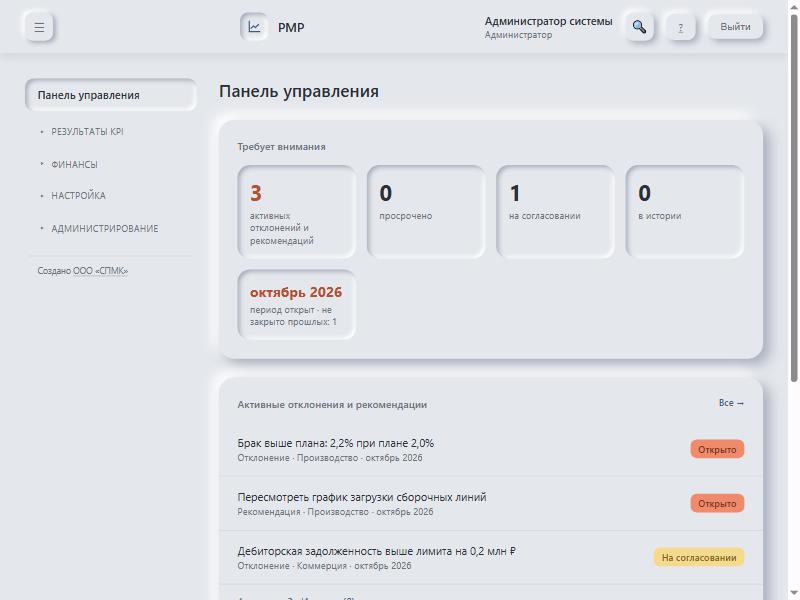The image size is (800, 600).
Task: Click the scrollbar down arrow
Action: [x=794, y=593]
